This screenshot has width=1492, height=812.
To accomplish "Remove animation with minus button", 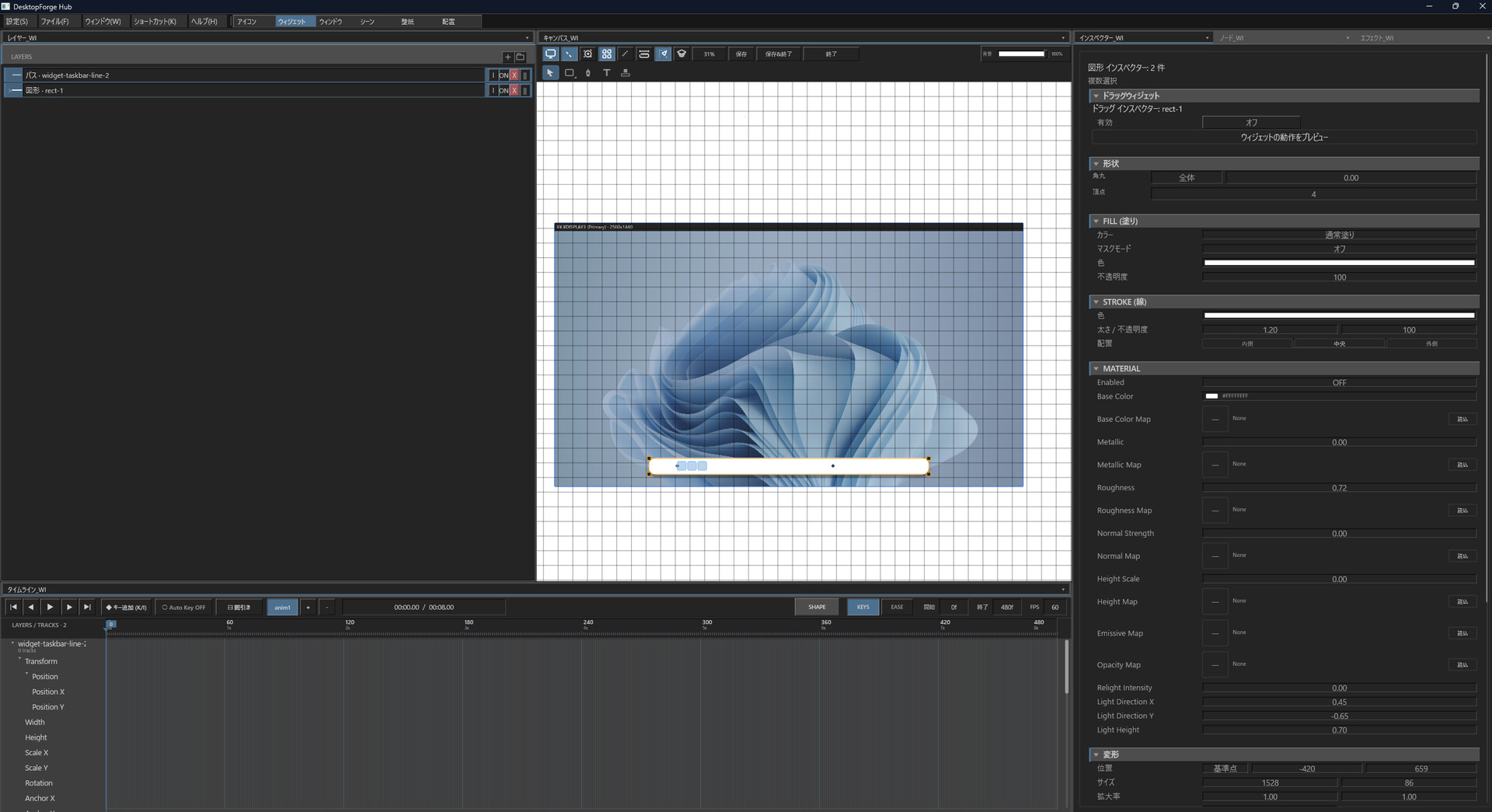I will click(327, 607).
